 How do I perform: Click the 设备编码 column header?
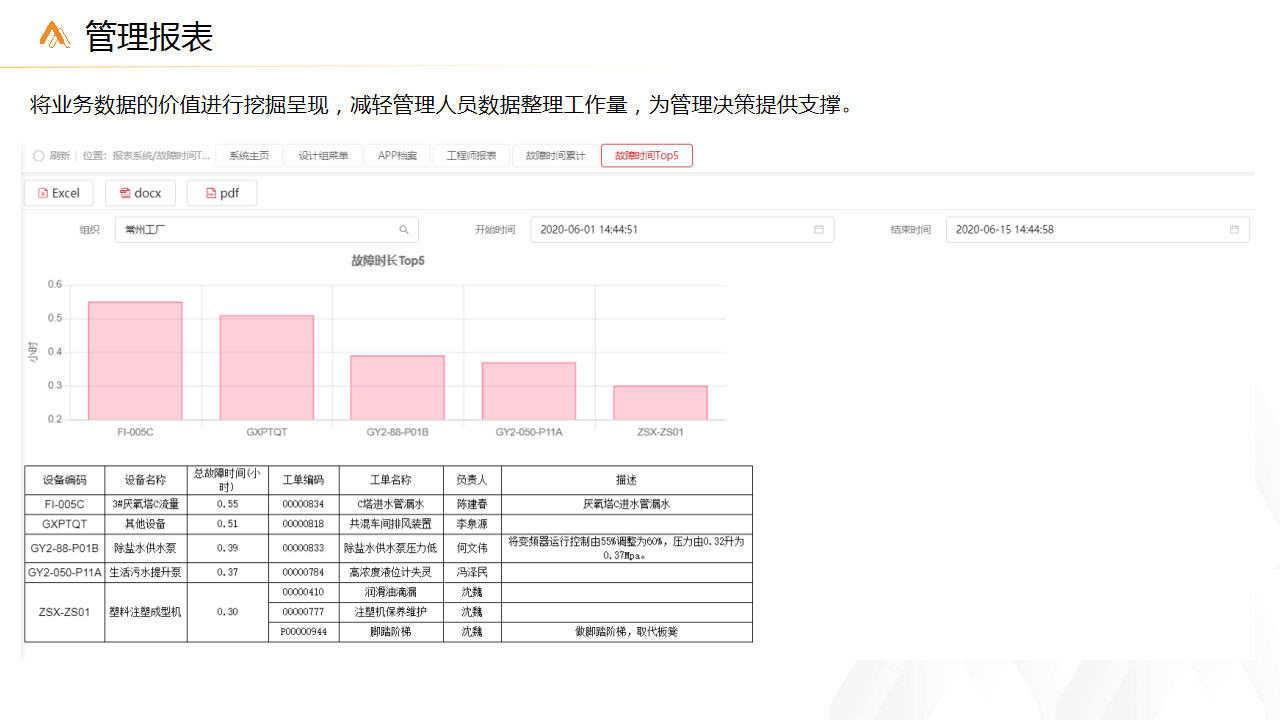click(64, 480)
